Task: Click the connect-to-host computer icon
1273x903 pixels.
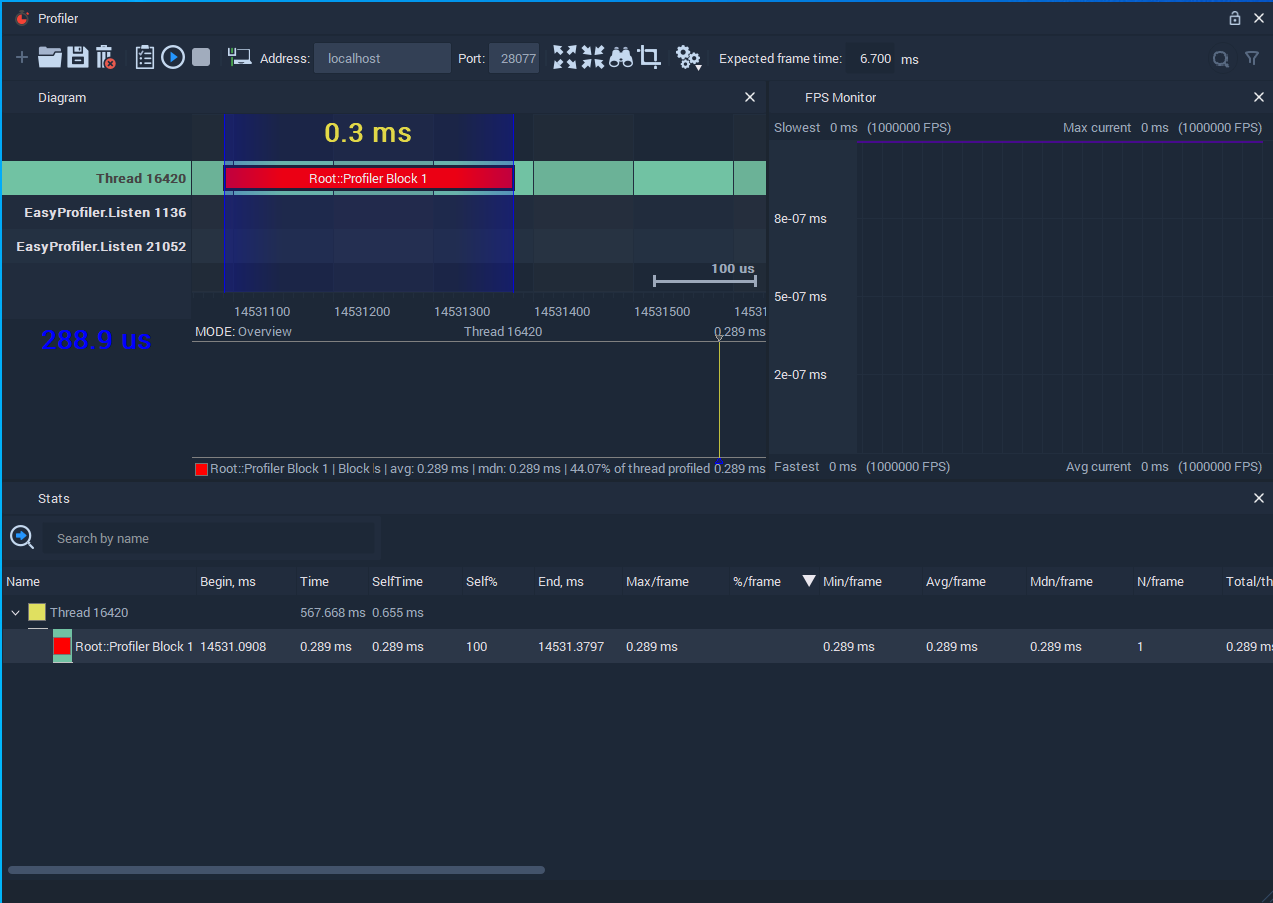Action: [239, 58]
